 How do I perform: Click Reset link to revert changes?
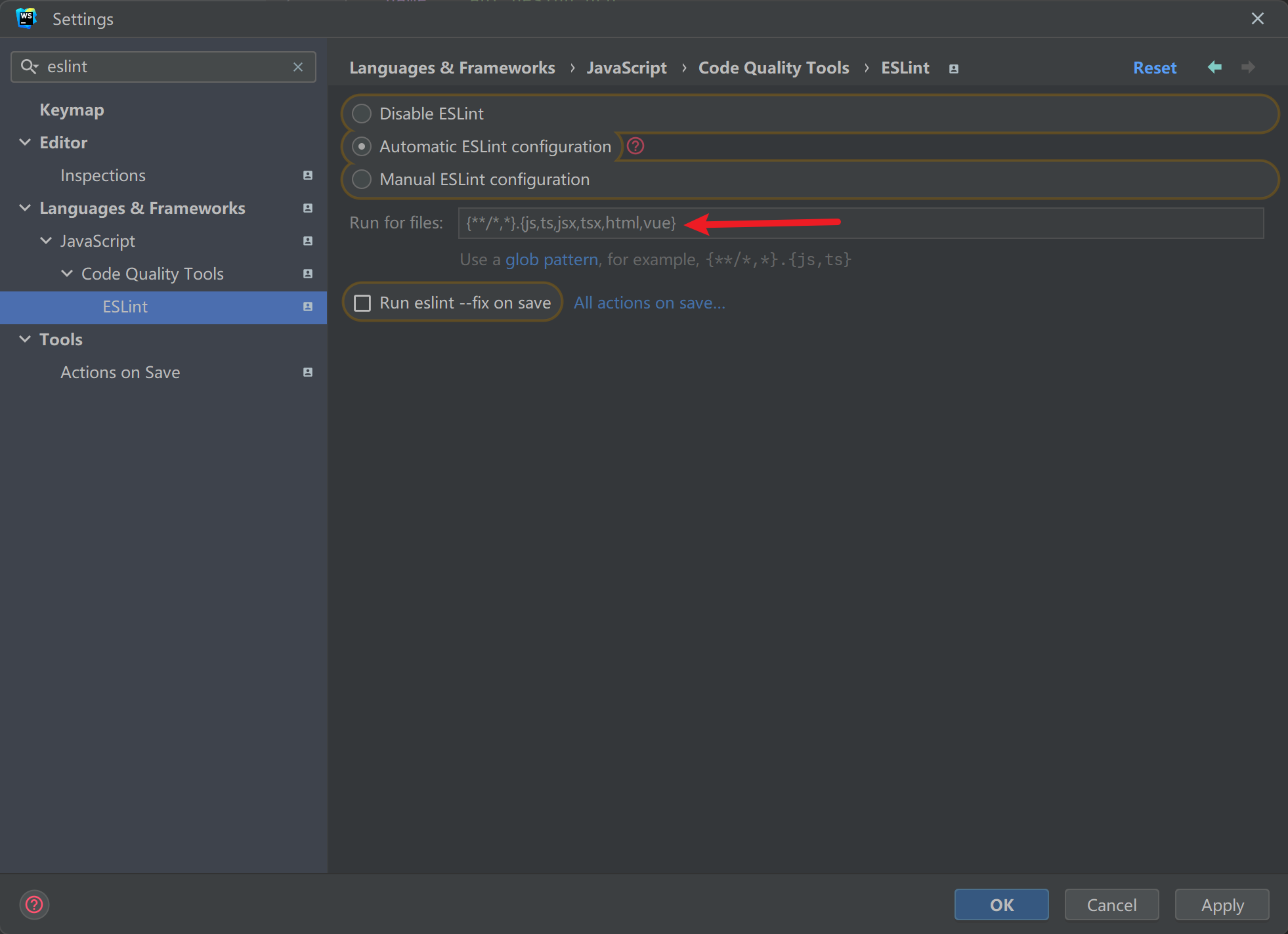pyautogui.click(x=1155, y=68)
